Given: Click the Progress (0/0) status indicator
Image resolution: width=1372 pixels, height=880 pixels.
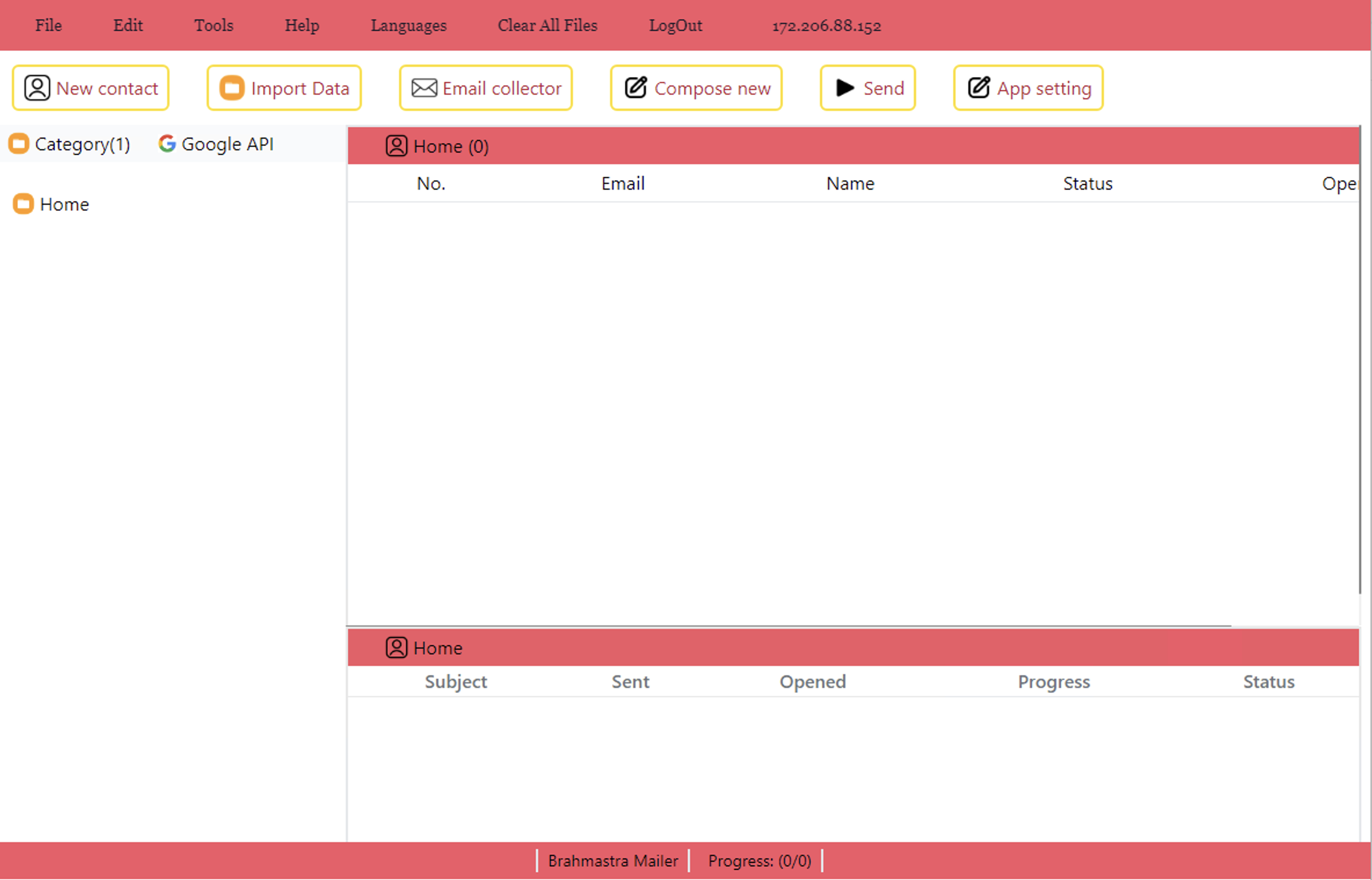Looking at the screenshot, I should pos(760,860).
